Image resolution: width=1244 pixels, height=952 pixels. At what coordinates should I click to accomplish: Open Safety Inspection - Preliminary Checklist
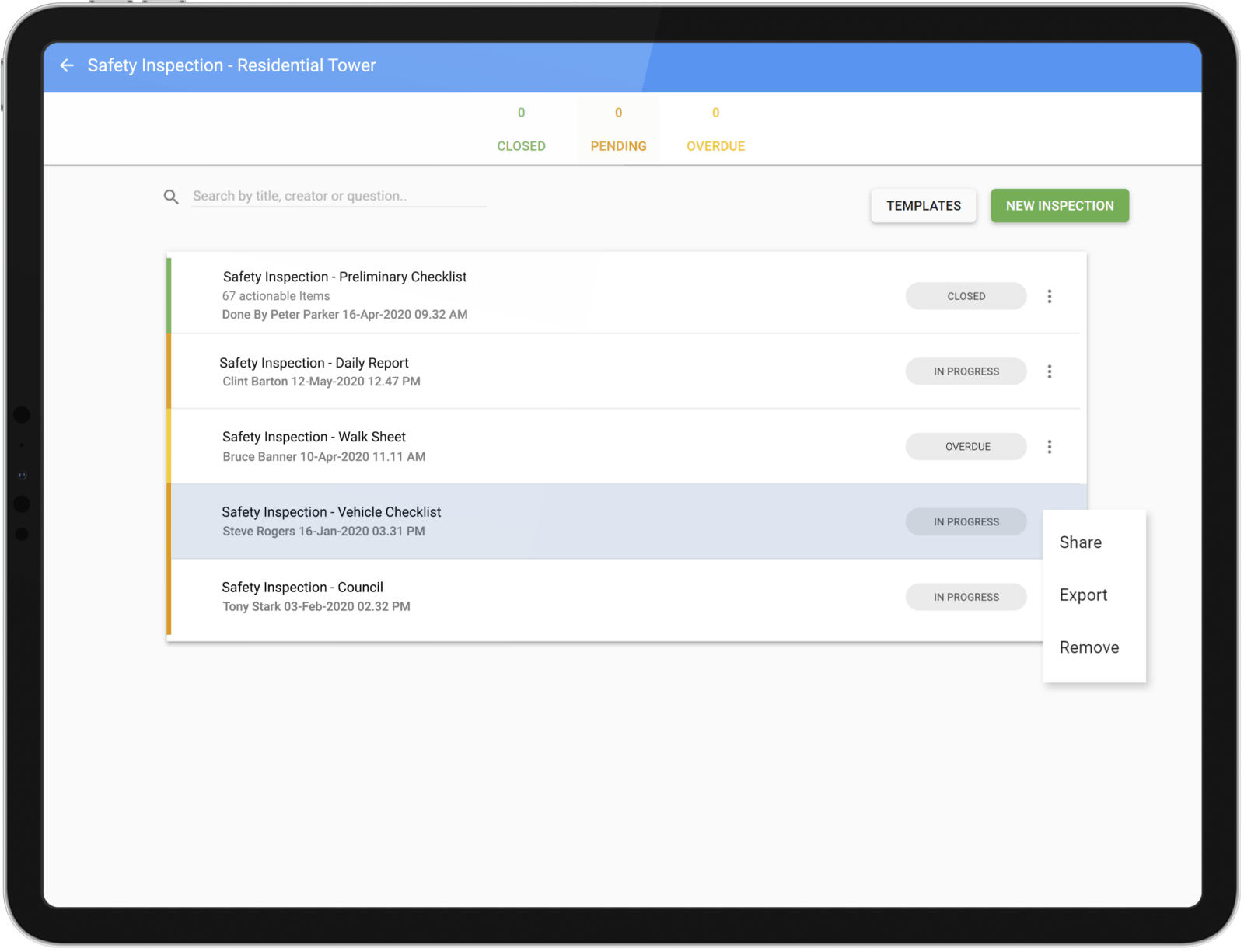[x=344, y=277]
